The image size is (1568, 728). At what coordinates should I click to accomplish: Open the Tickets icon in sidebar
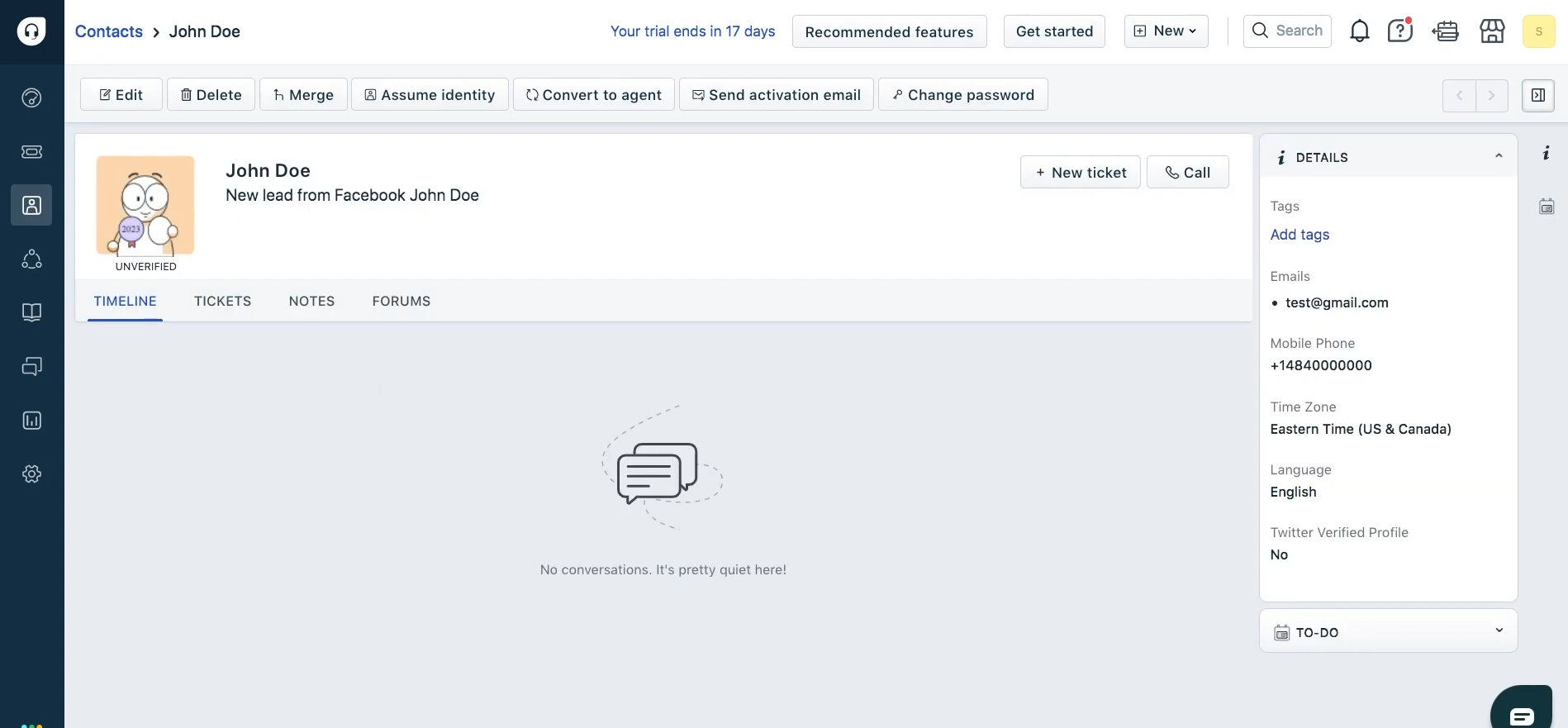click(31, 151)
